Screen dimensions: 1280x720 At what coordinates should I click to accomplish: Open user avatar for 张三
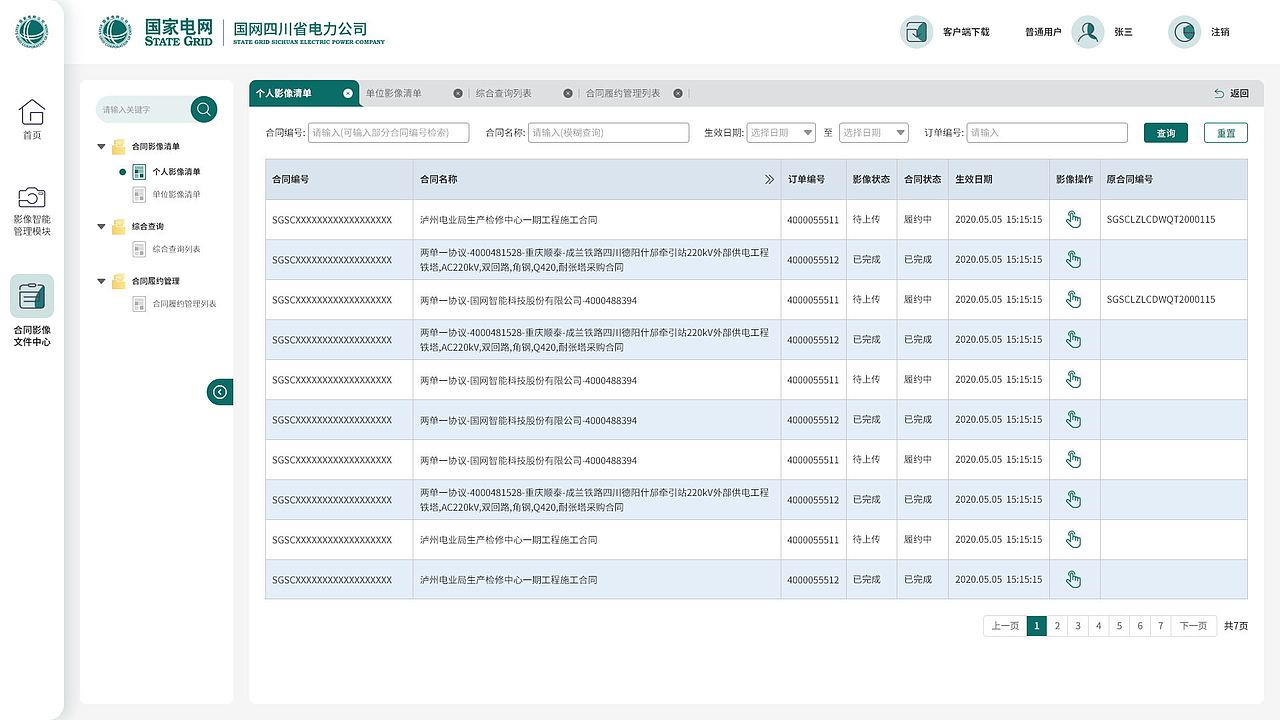pos(1088,32)
